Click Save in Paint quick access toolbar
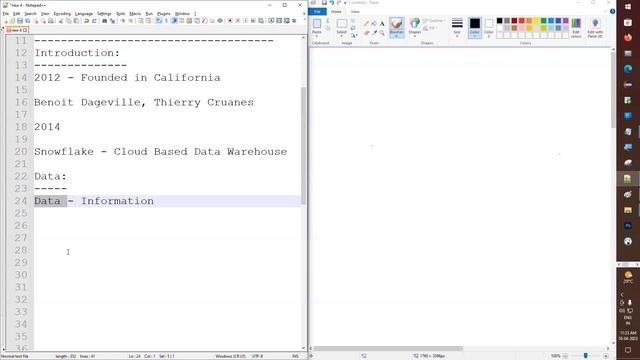The width and height of the screenshot is (640, 360). click(324, 3)
